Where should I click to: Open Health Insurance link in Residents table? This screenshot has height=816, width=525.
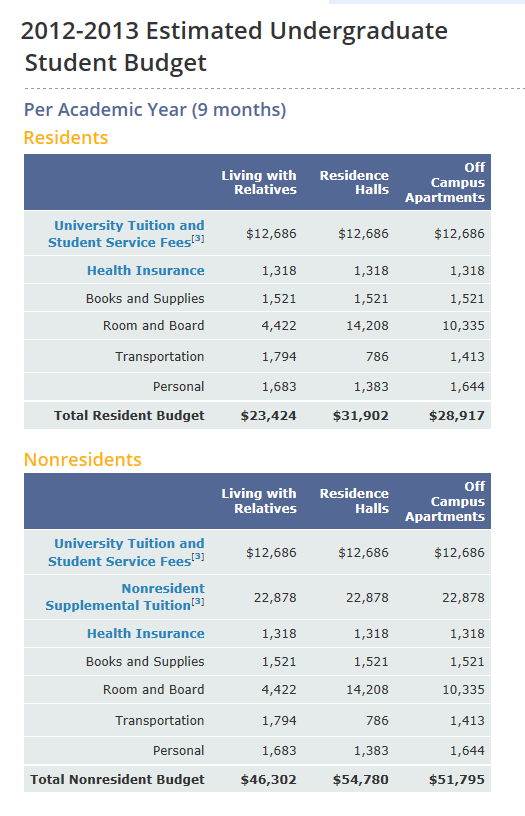tap(146, 271)
